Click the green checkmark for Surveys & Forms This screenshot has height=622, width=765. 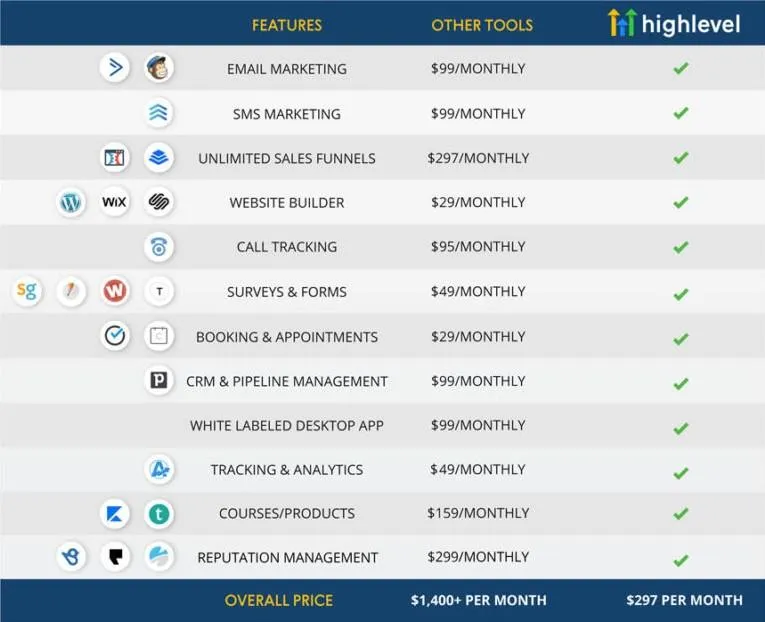681,294
